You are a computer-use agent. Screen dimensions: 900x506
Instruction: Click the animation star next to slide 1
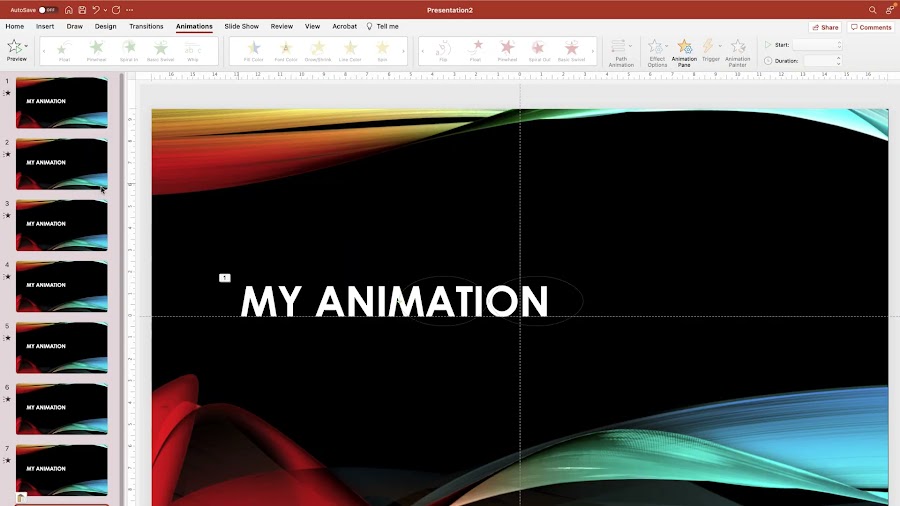[x=7, y=93]
